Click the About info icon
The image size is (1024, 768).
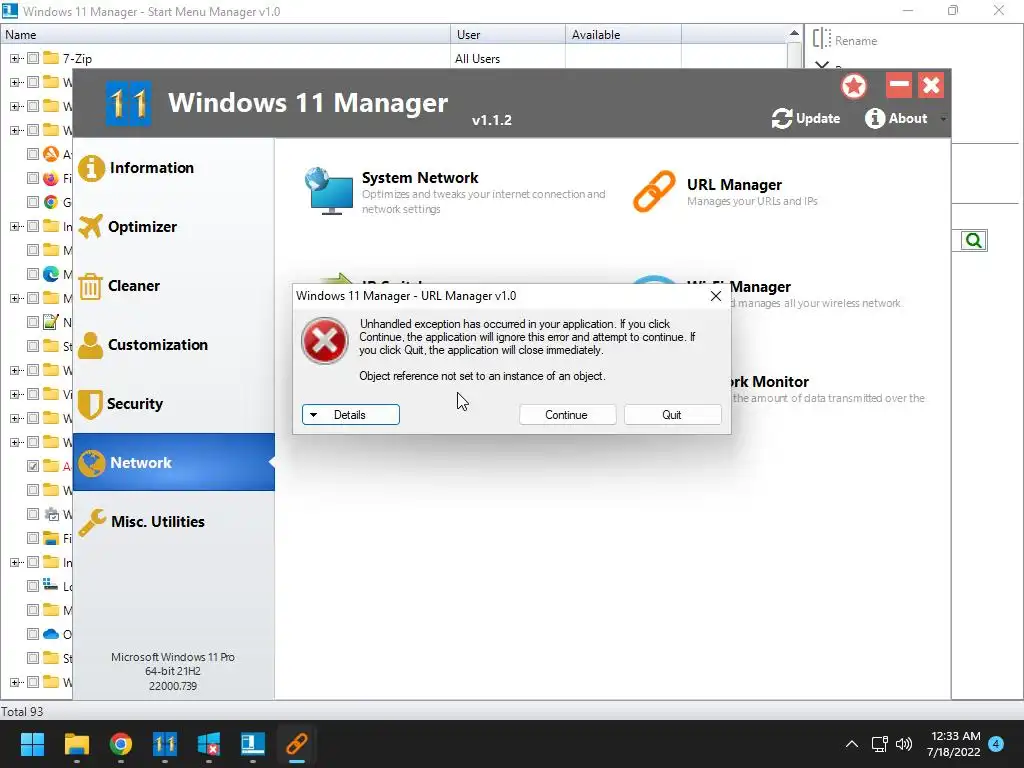coord(875,118)
